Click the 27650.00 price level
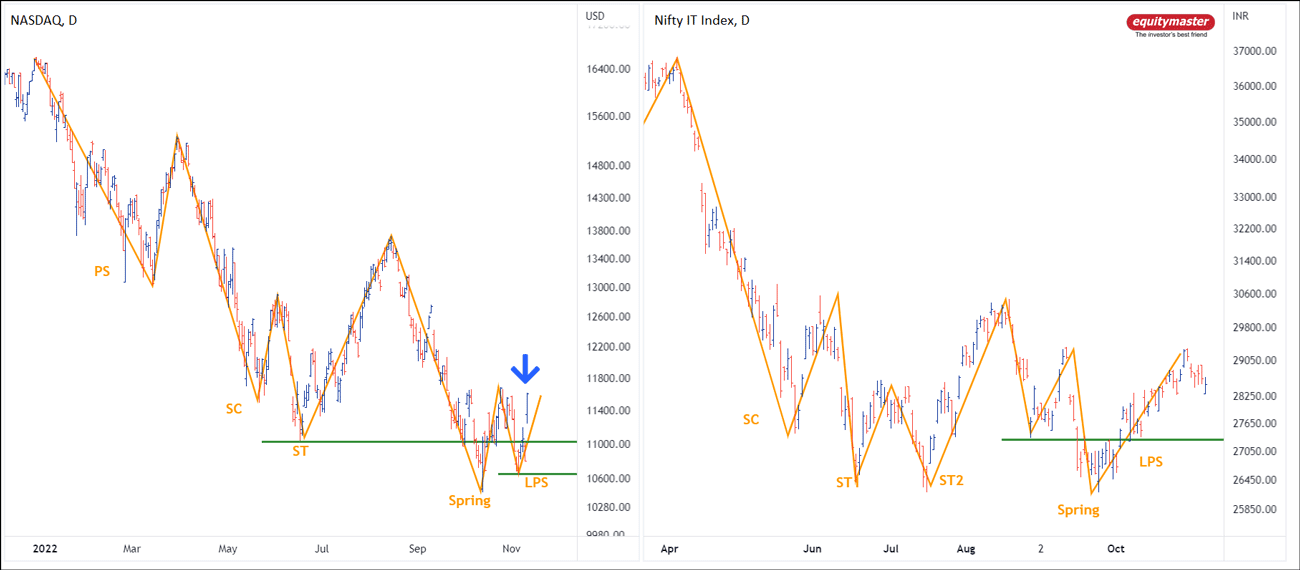The width and height of the screenshot is (1300, 570). coord(1256,424)
